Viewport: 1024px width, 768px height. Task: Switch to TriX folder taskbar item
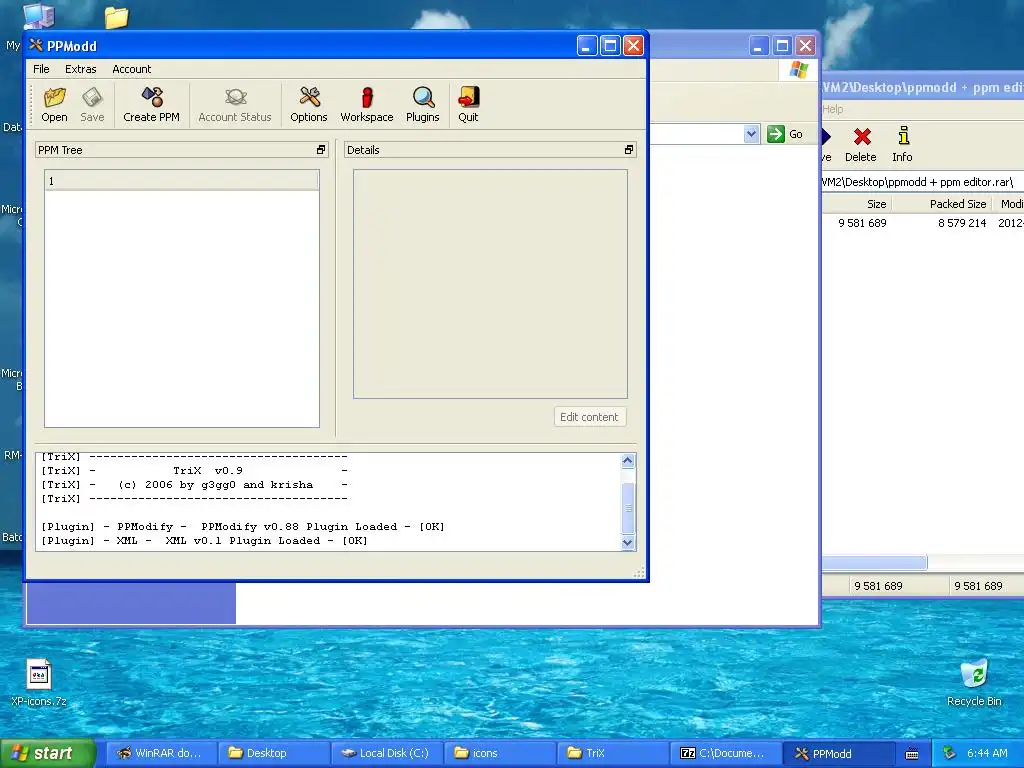612,753
